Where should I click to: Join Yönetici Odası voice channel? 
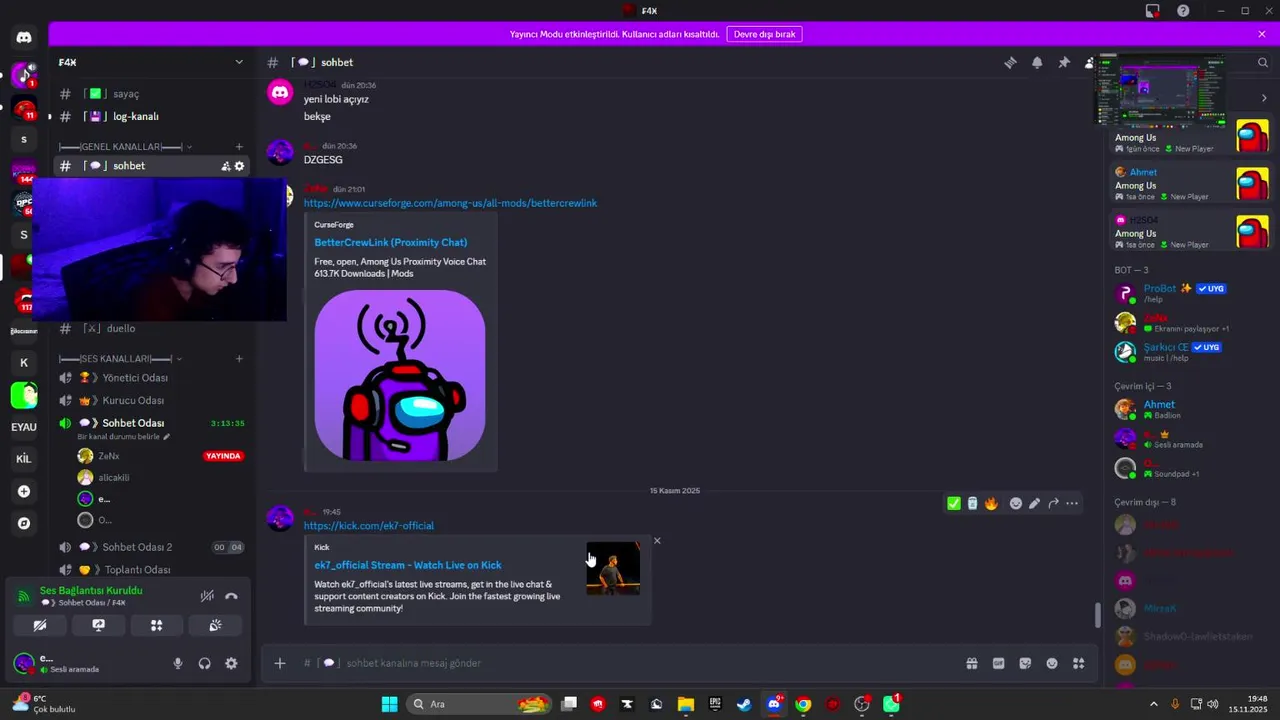tap(150, 378)
